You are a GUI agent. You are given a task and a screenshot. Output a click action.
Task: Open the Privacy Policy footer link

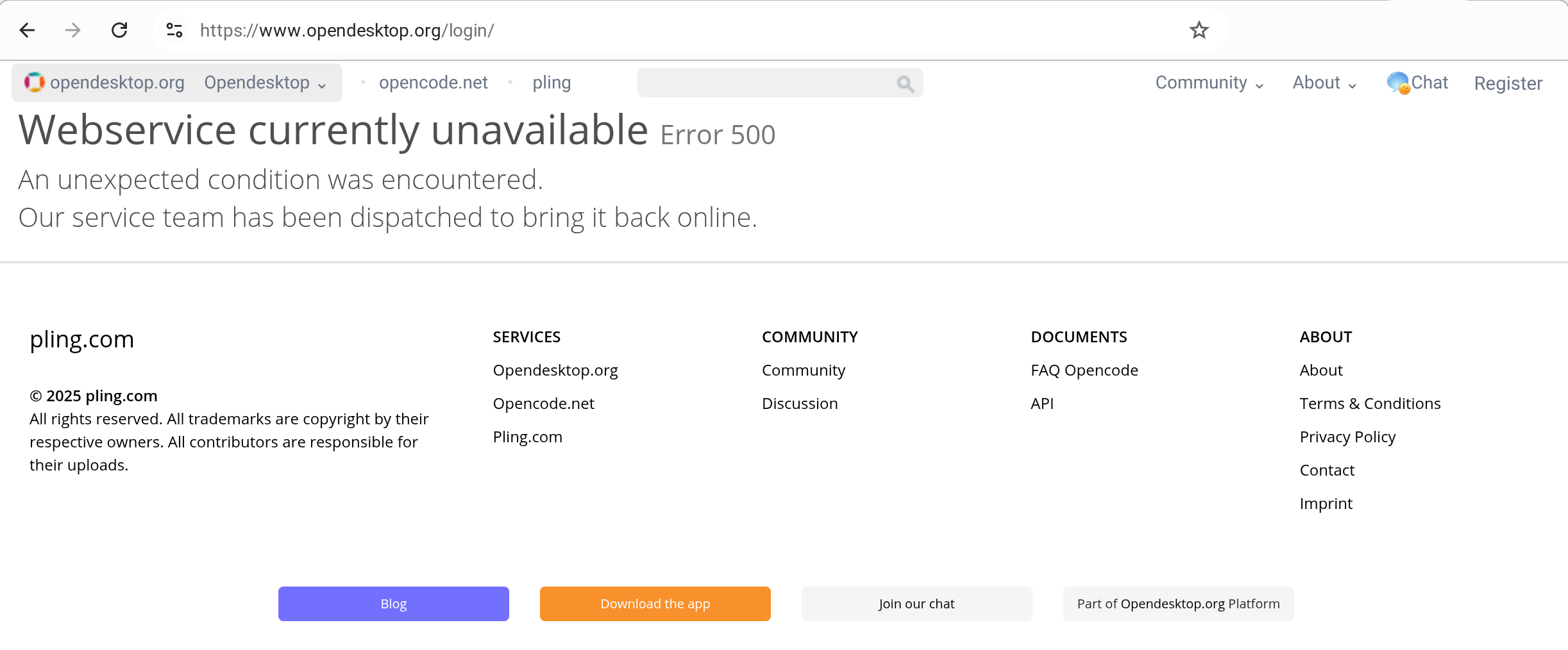coord(1347,437)
